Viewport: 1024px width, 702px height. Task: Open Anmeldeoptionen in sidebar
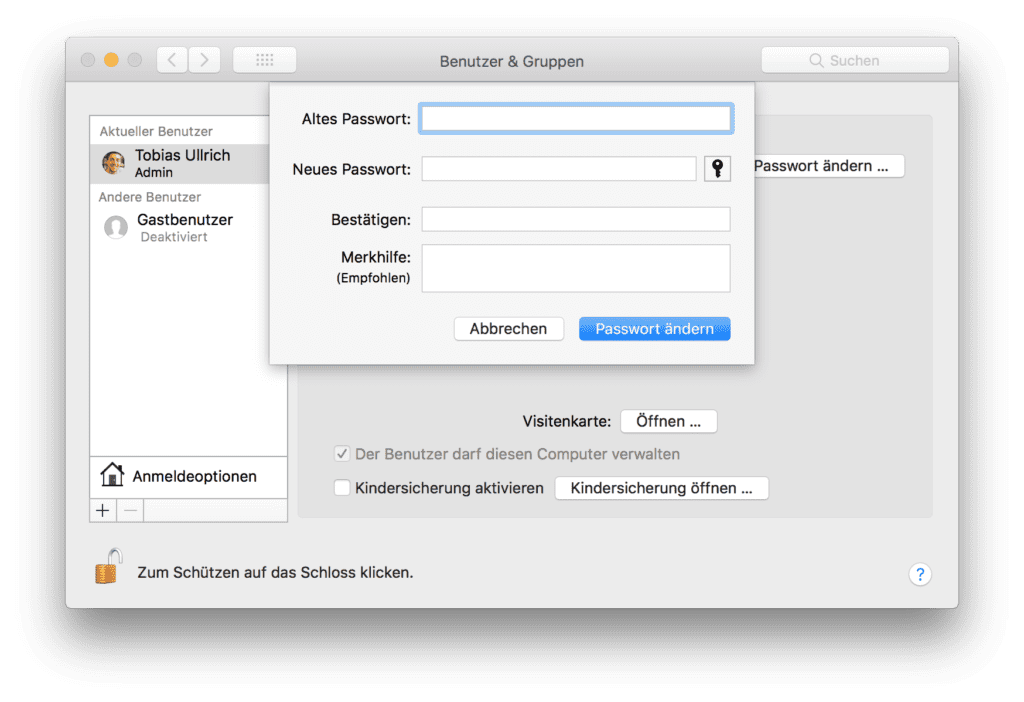tap(189, 477)
